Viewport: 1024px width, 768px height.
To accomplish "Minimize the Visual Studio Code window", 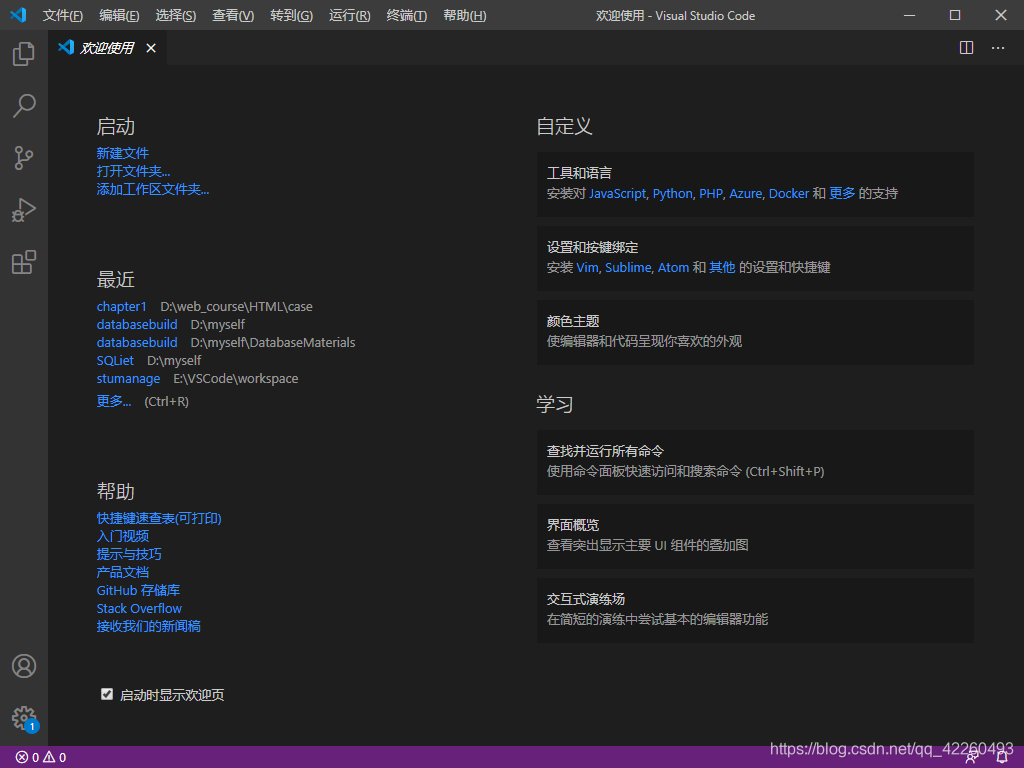I will (x=909, y=15).
